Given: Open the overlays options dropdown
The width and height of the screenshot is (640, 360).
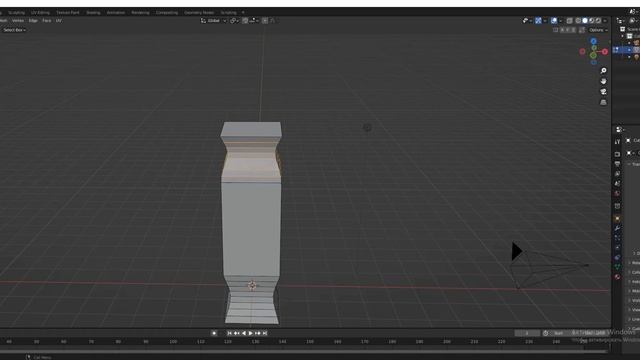Looking at the screenshot, I should coord(560,20).
